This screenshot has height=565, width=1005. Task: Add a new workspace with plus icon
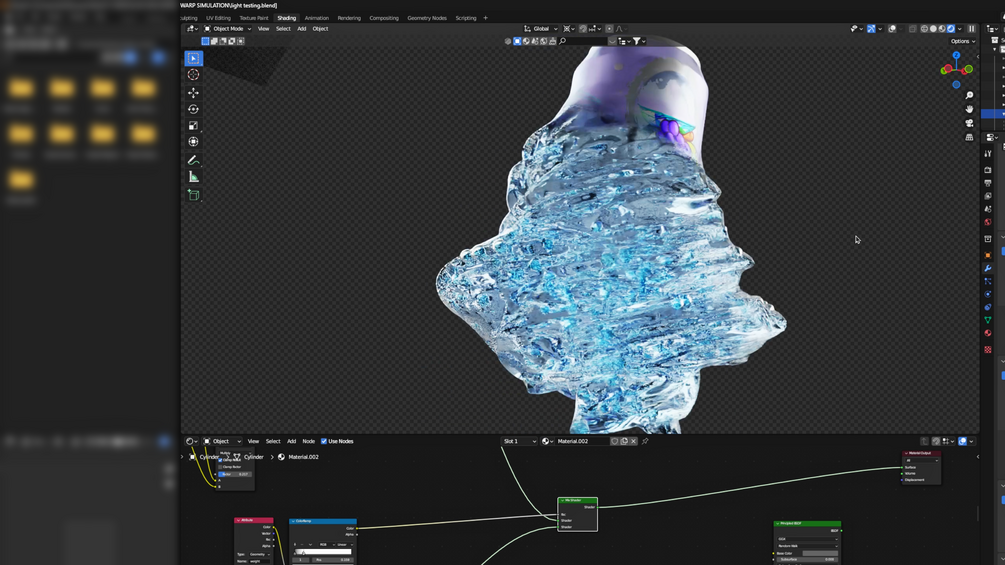point(485,18)
